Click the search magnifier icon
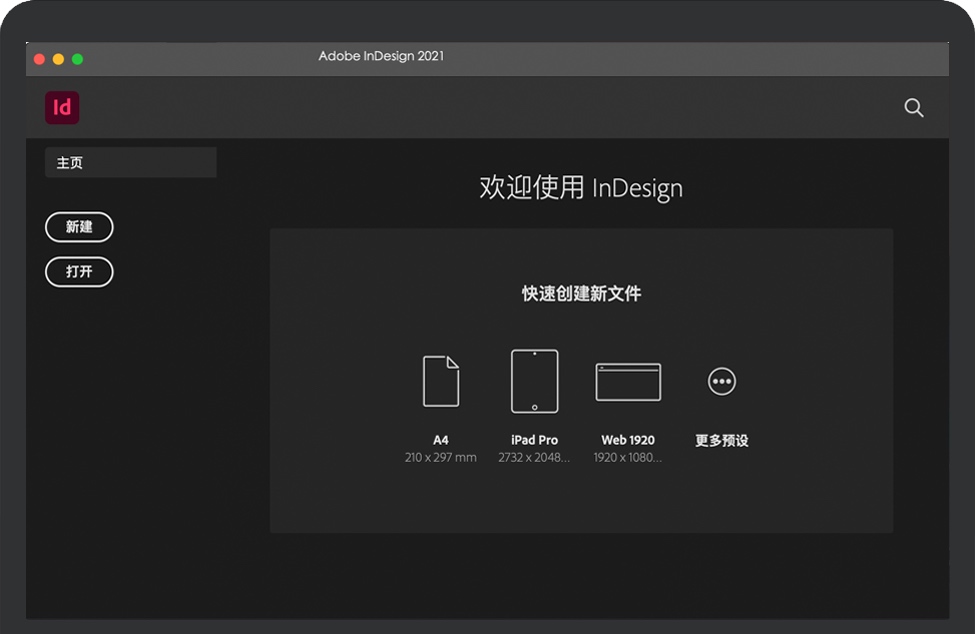This screenshot has height=634, width=975. click(x=913, y=108)
